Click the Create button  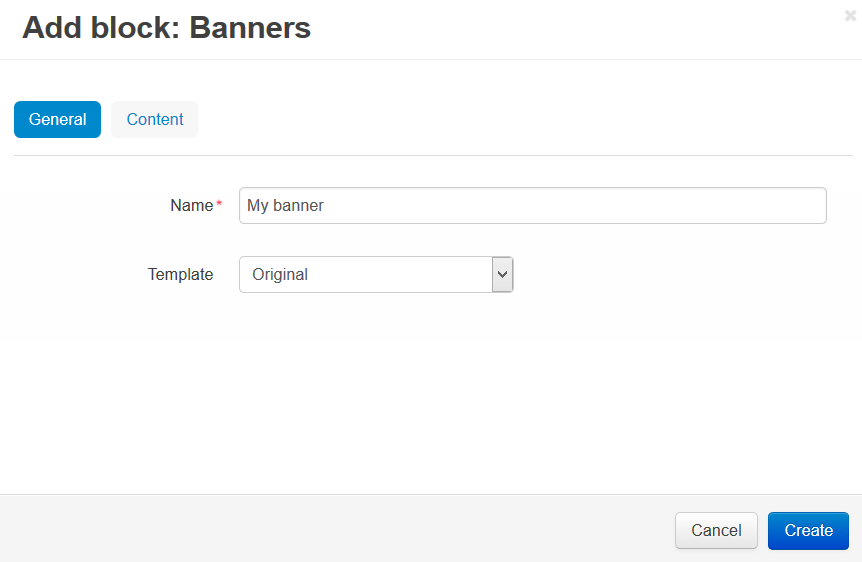tap(808, 531)
